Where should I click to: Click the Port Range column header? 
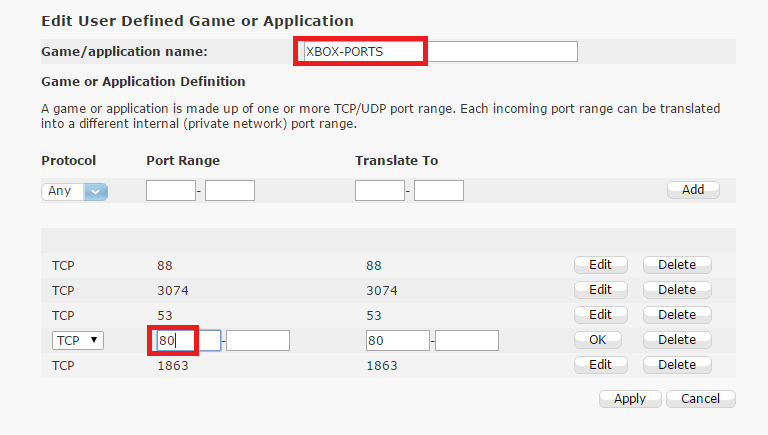point(183,161)
